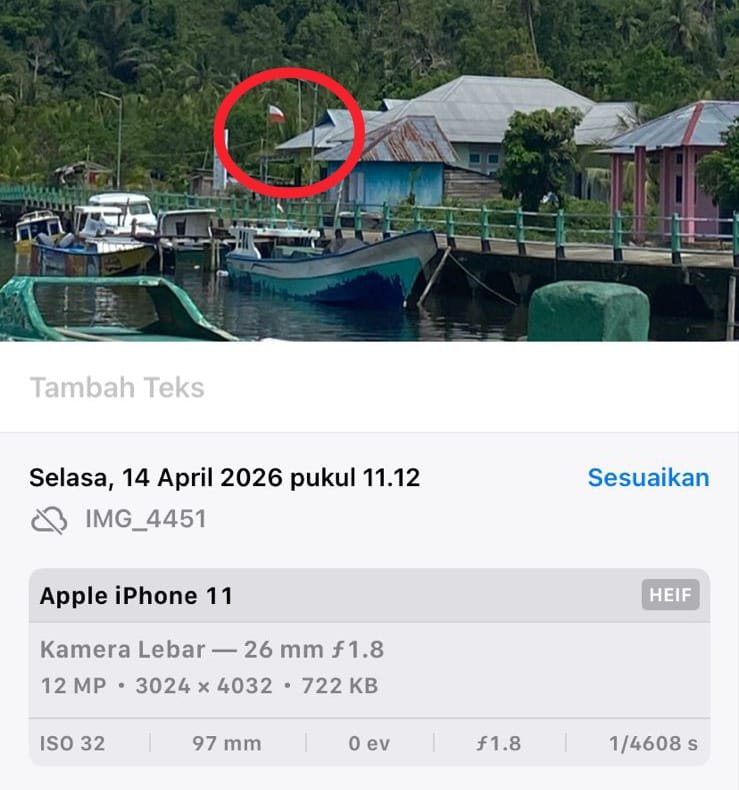Image resolution: width=739 pixels, height=790 pixels.
Task: Tap the green bollard on the dock
Action: [589, 312]
